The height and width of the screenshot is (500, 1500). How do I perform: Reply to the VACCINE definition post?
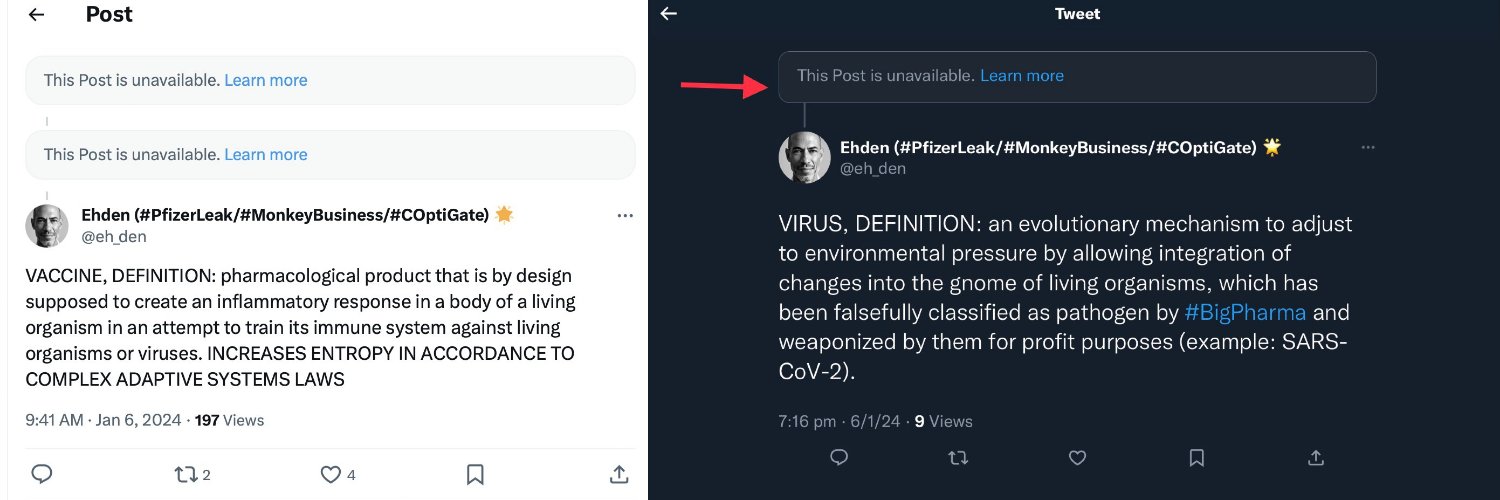(42, 474)
